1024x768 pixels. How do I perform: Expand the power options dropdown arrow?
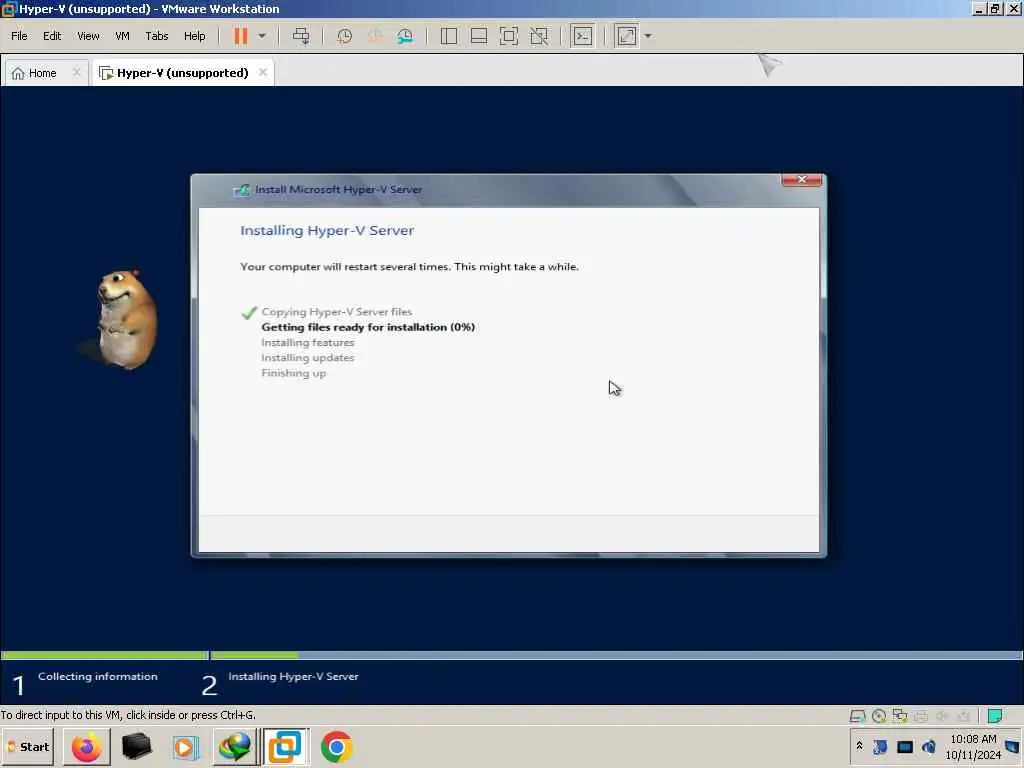(262, 36)
